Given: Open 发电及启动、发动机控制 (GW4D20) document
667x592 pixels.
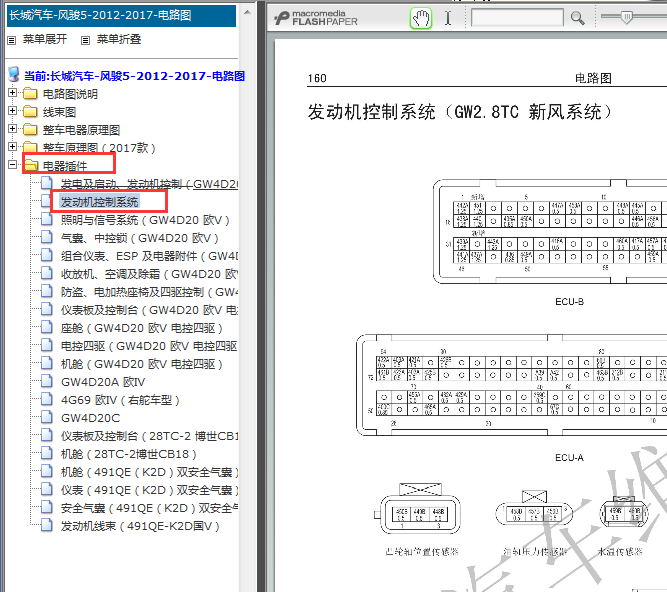Looking at the screenshot, I should 149,184.
